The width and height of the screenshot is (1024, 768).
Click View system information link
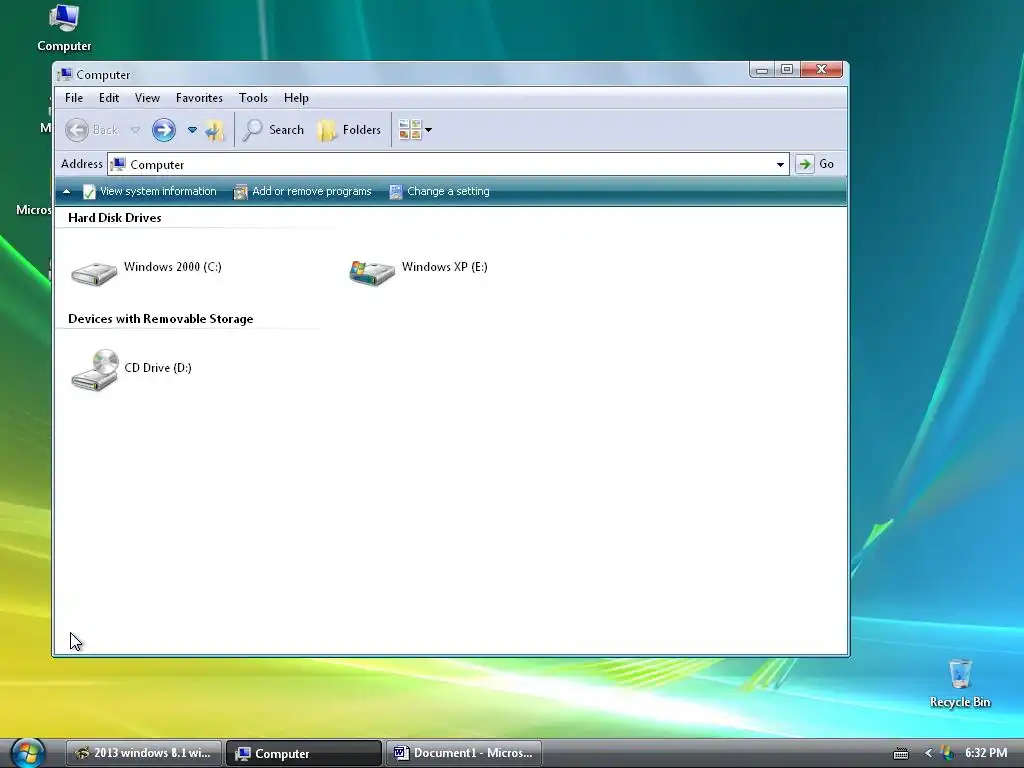tap(150, 191)
